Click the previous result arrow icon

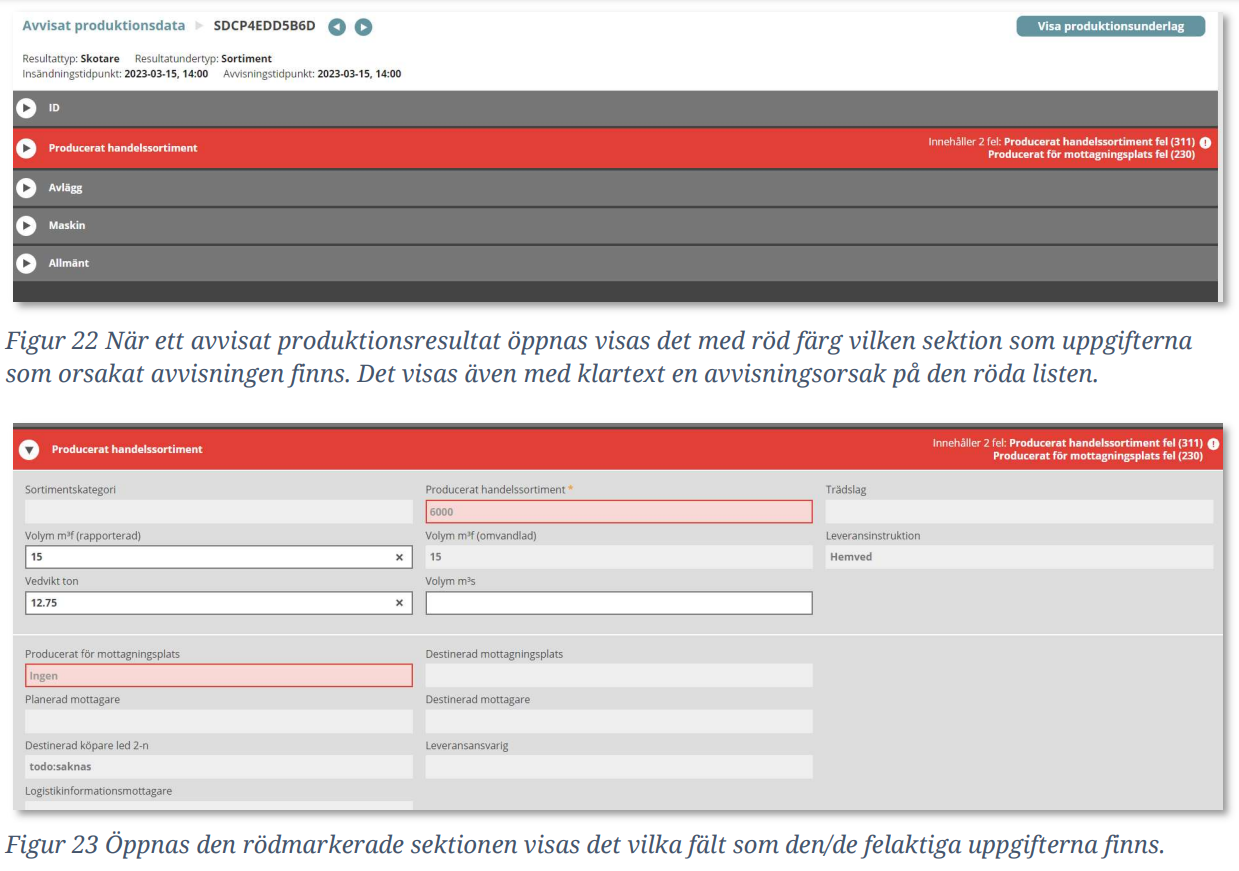[x=337, y=27]
